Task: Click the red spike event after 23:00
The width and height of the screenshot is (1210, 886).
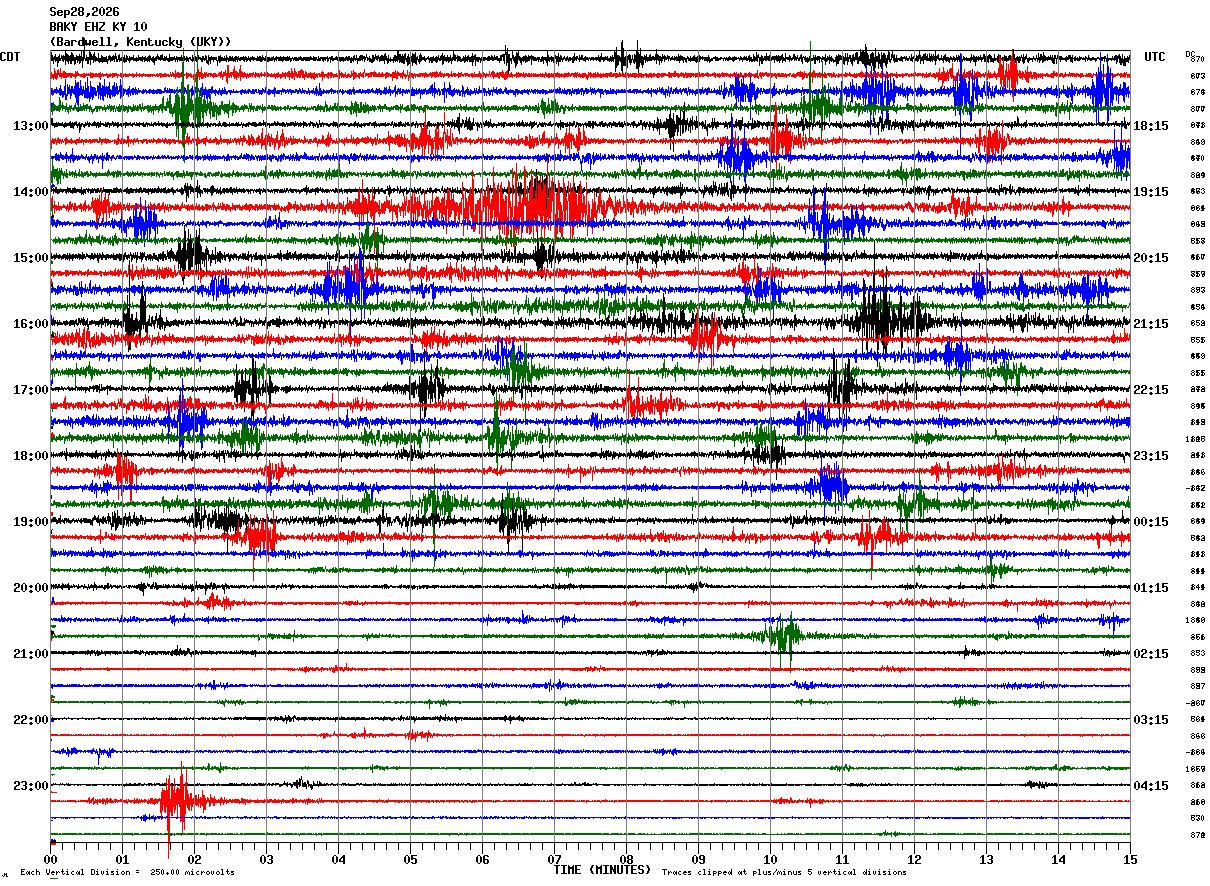Action: click(178, 801)
